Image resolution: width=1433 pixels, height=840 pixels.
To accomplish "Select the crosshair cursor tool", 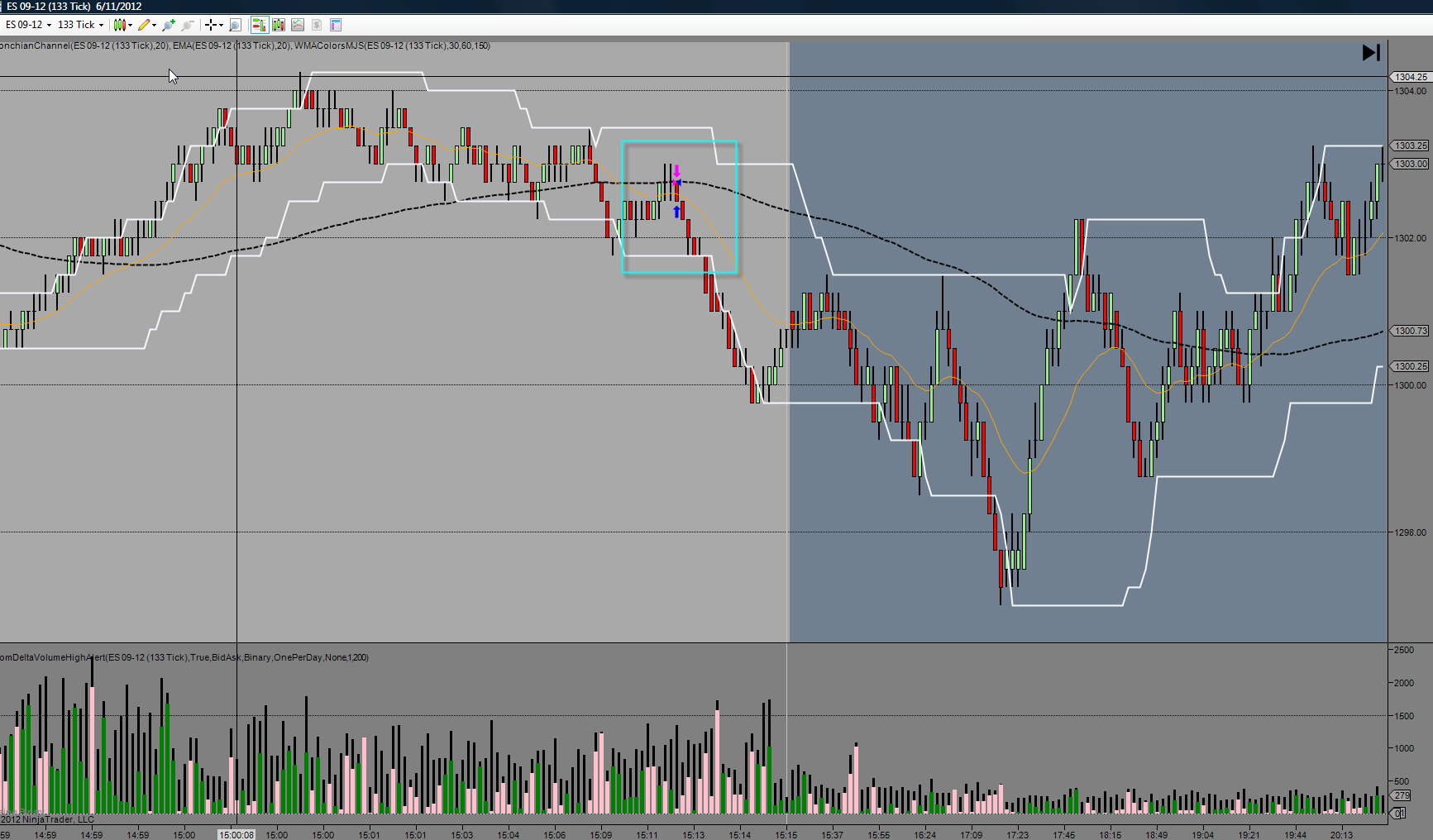I will (211, 25).
